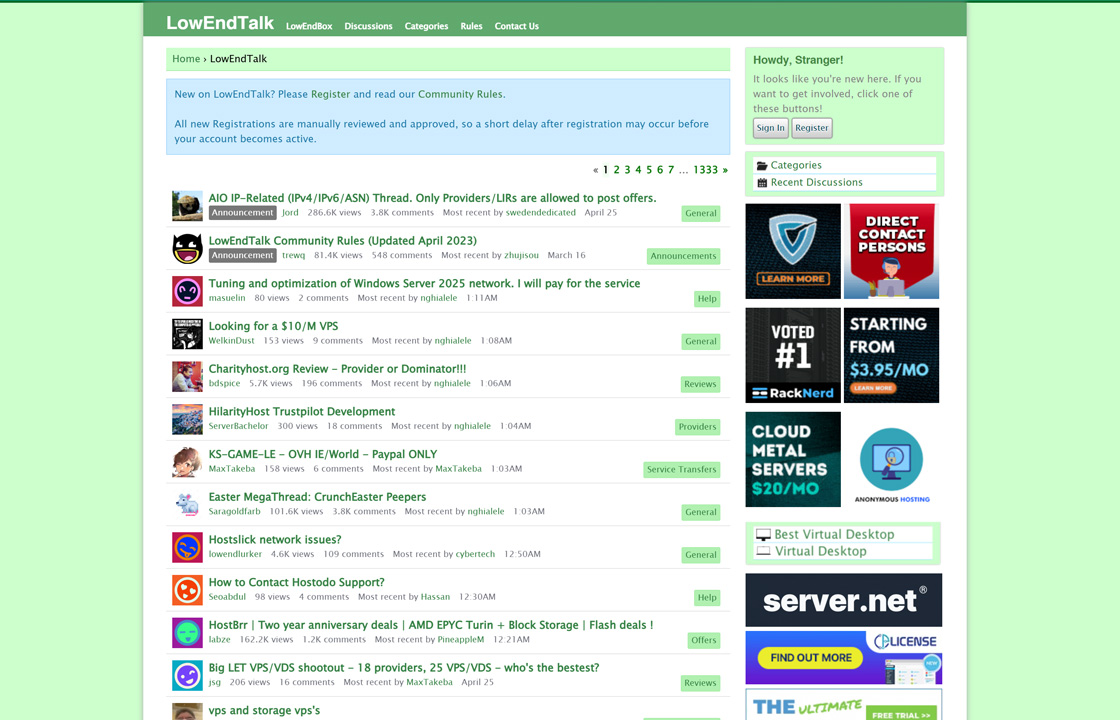Open ServerBachelor's avatar on HilarityHost thread
This screenshot has height=720, width=1120.
[x=187, y=419]
